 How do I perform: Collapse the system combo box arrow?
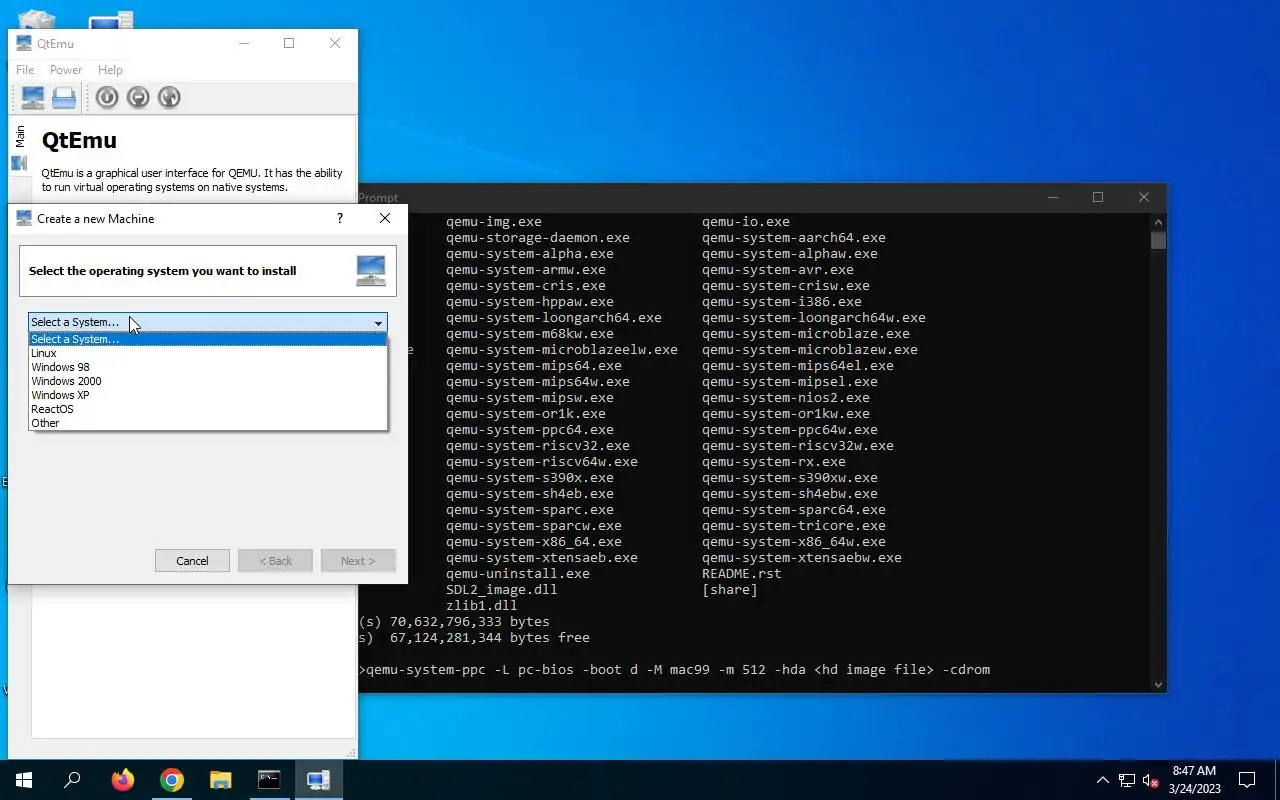378,322
